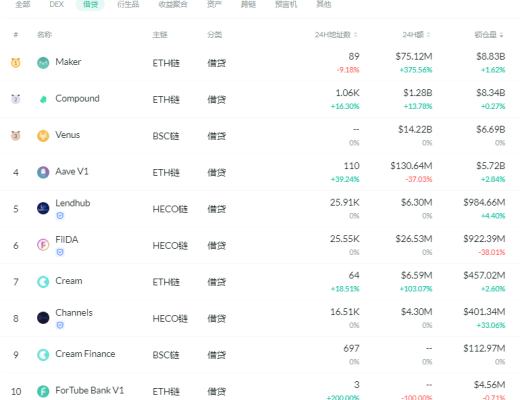Click the $112.97M value for Cream Finance

pyautogui.click(x=484, y=349)
